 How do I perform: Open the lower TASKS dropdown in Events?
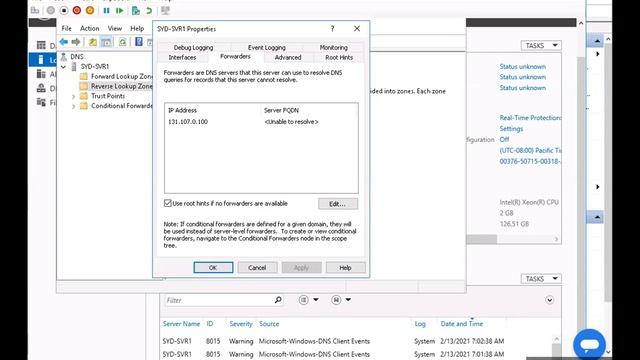coord(541,279)
